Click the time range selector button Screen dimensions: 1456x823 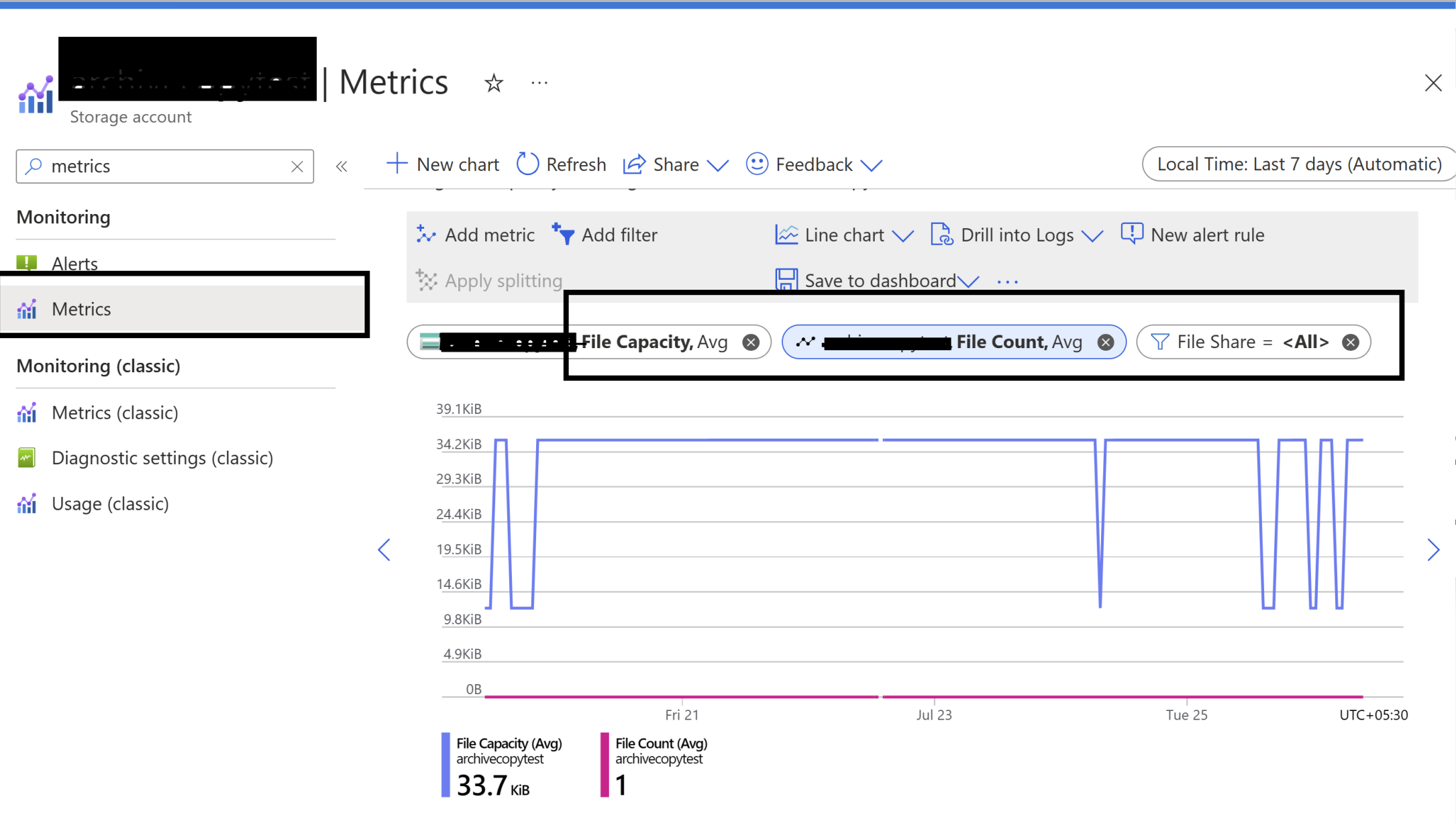point(1298,164)
